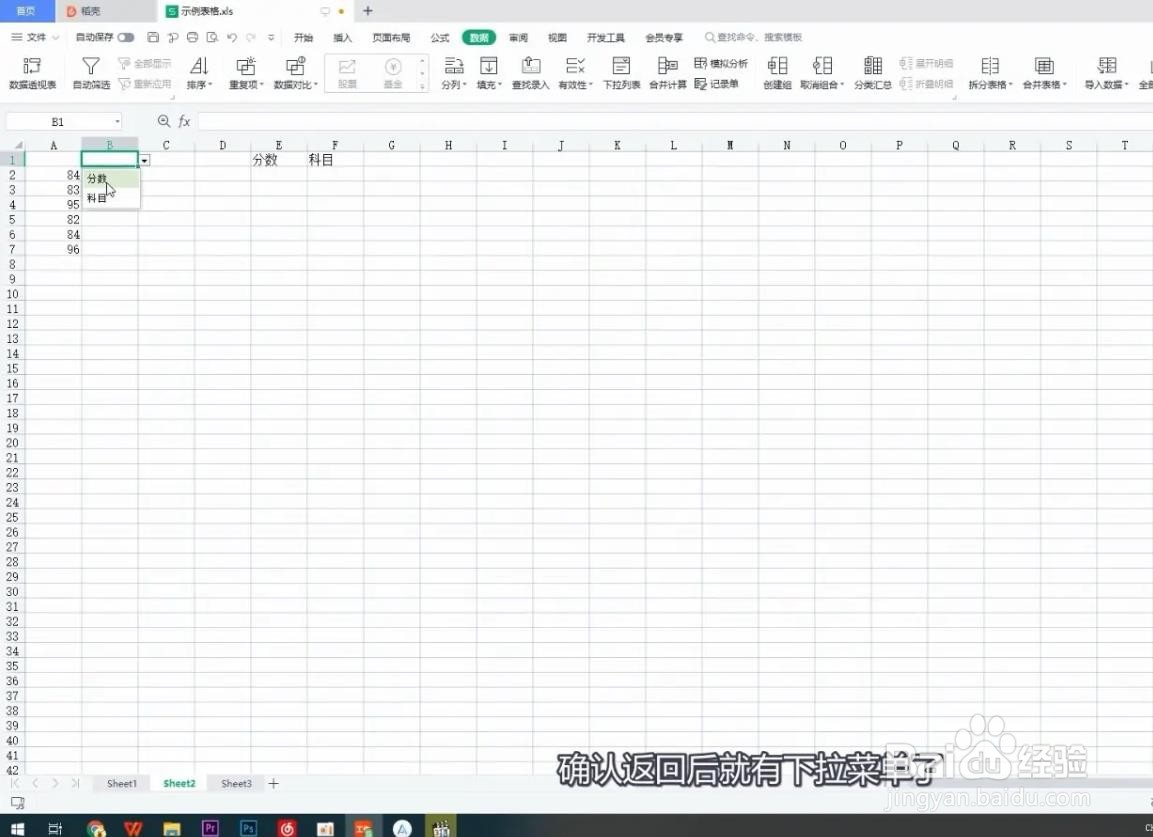The height and width of the screenshot is (837, 1153).
Task: Switch to the 插入 ribbon tab
Action: pyautogui.click(x=342, y=38)
